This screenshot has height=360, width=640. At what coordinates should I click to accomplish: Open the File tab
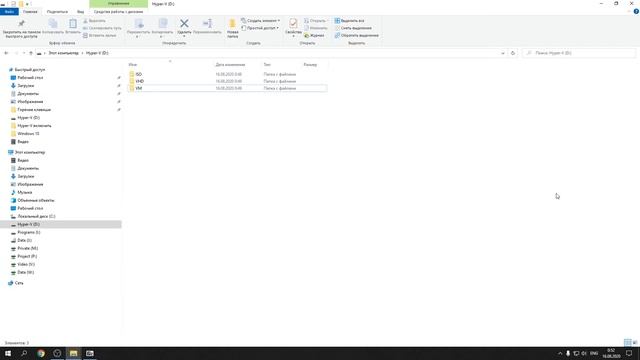[9, 11]
